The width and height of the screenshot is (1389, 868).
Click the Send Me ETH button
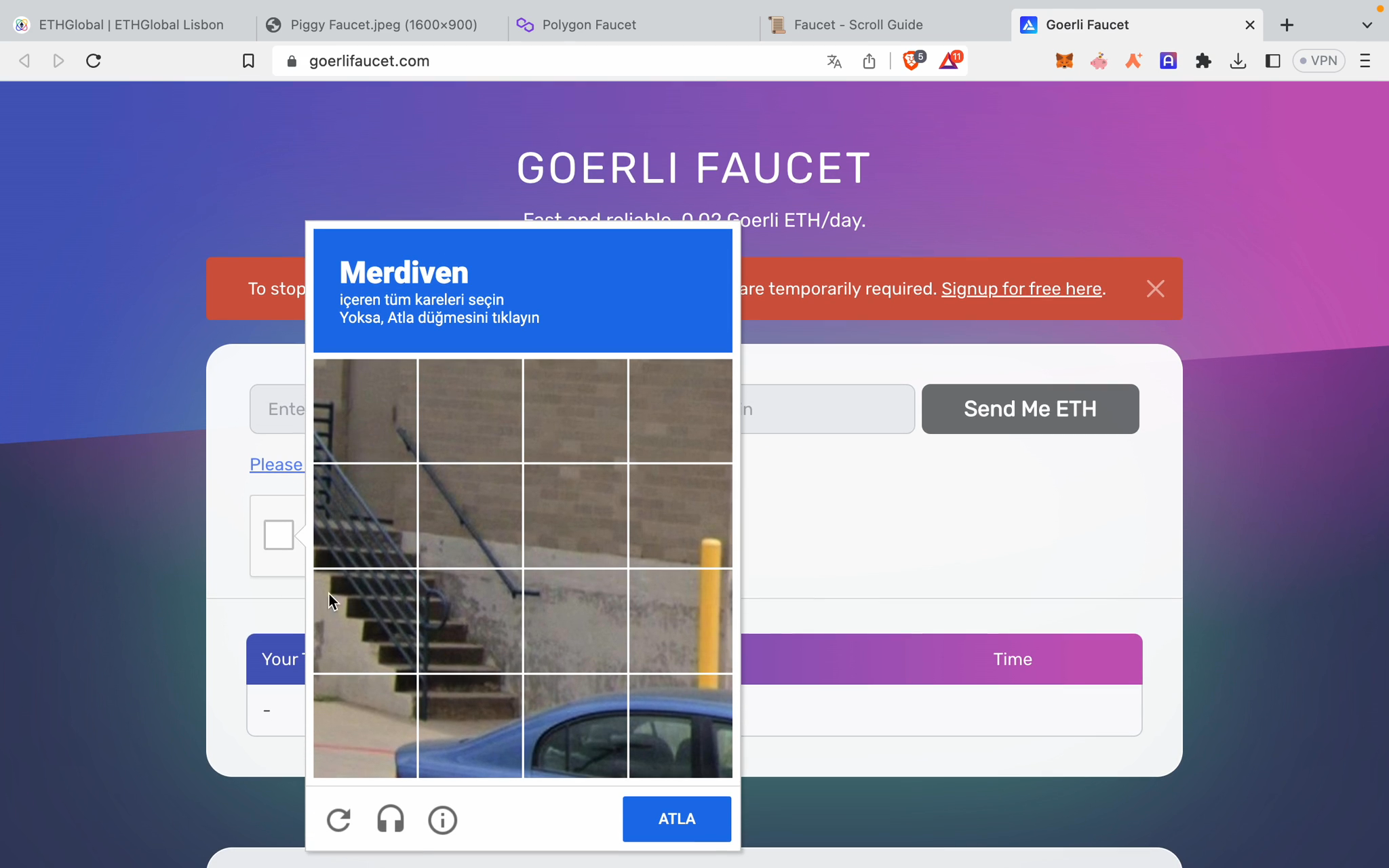point(1030,409)
